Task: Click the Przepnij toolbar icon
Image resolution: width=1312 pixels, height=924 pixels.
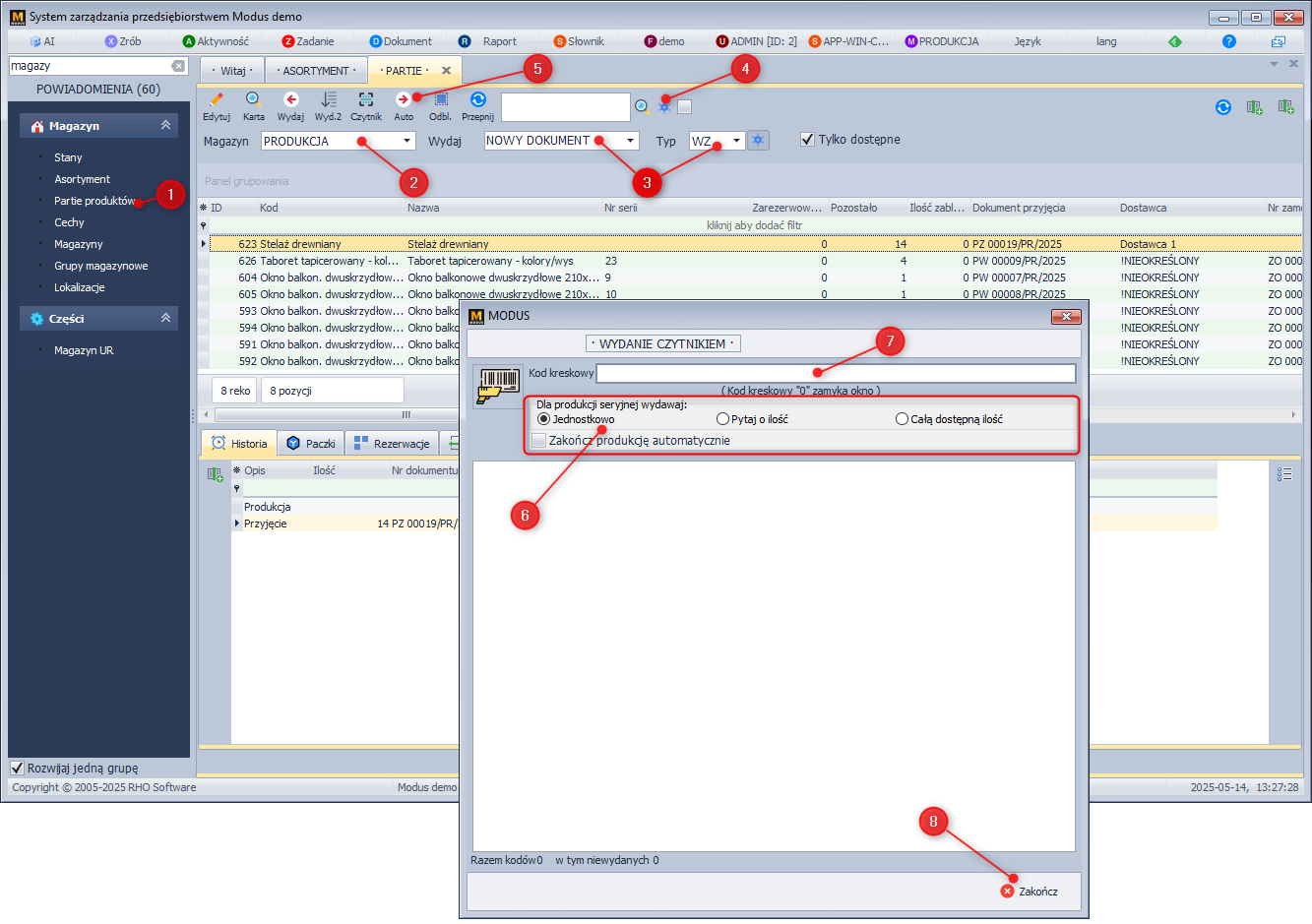Action: [x=477, y=99]
